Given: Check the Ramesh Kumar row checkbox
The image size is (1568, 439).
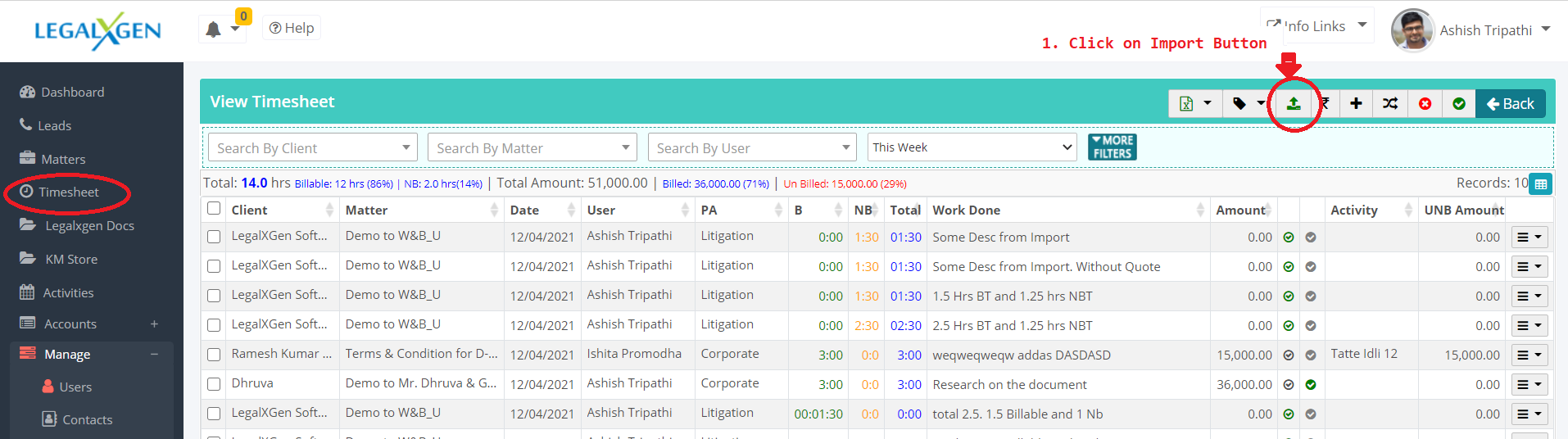Looking at the screenshot, I should tap(214, 355).
